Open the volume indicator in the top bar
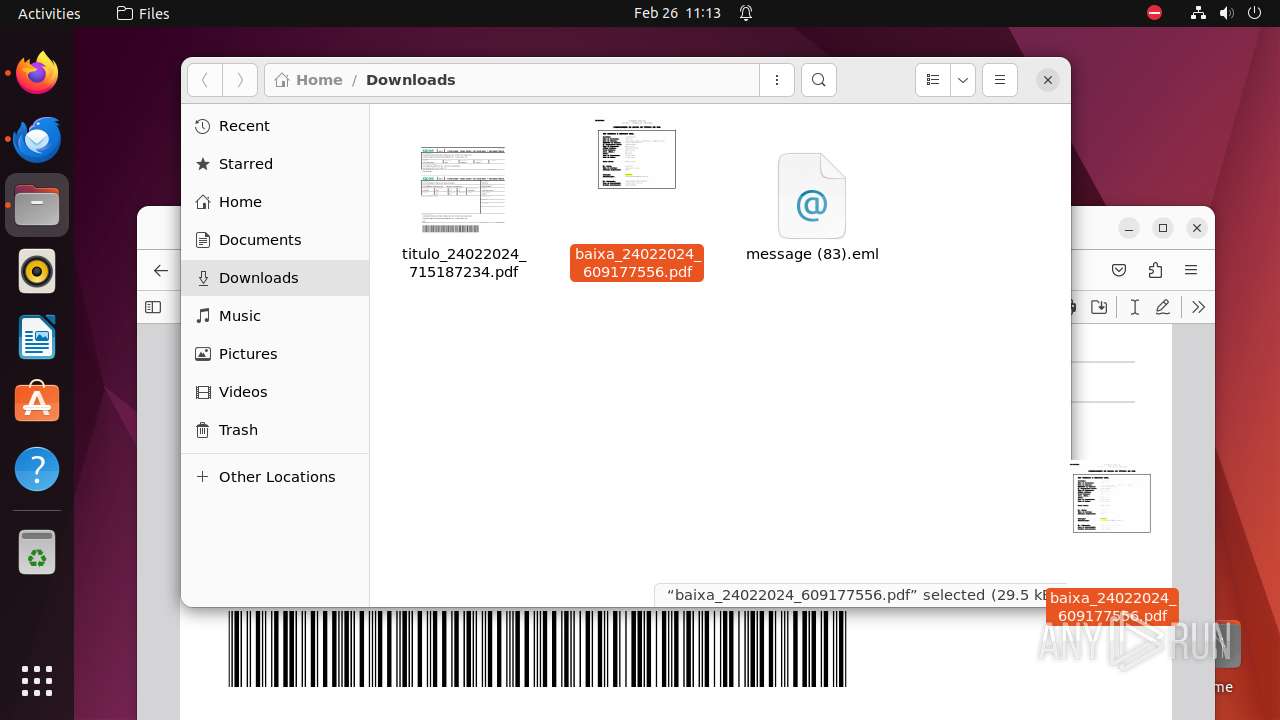Viewport: 1280px width, 720px height. (1227, 13)
